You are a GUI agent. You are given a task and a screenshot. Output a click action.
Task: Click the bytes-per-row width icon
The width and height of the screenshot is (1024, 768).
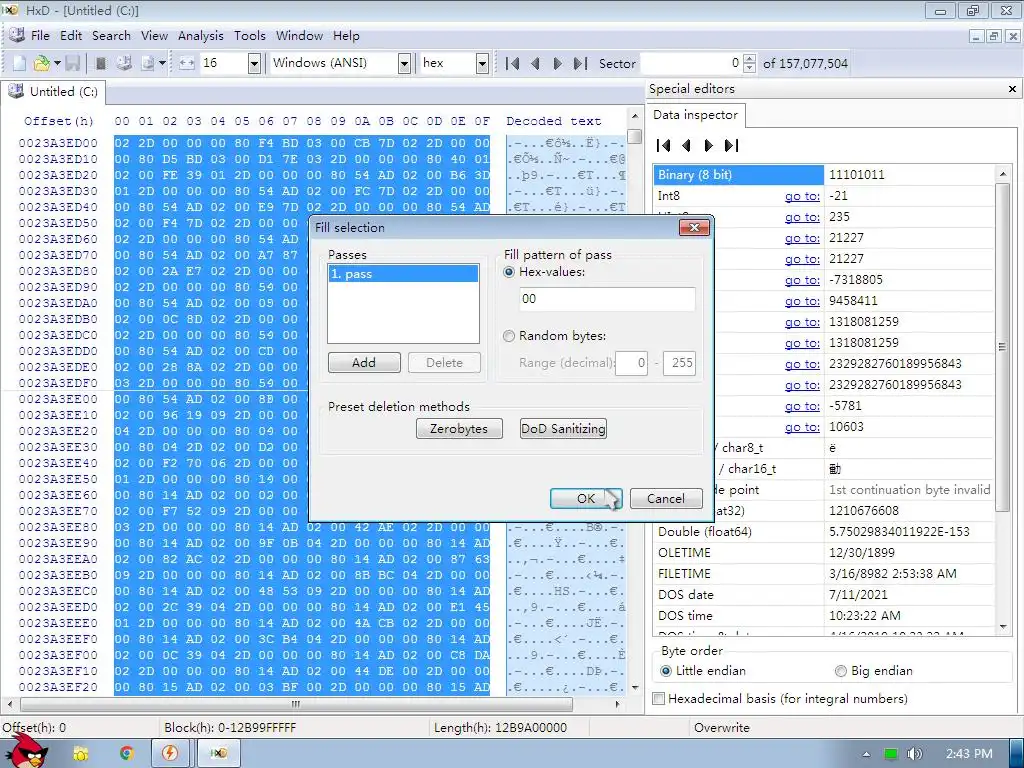pos(187,63)
